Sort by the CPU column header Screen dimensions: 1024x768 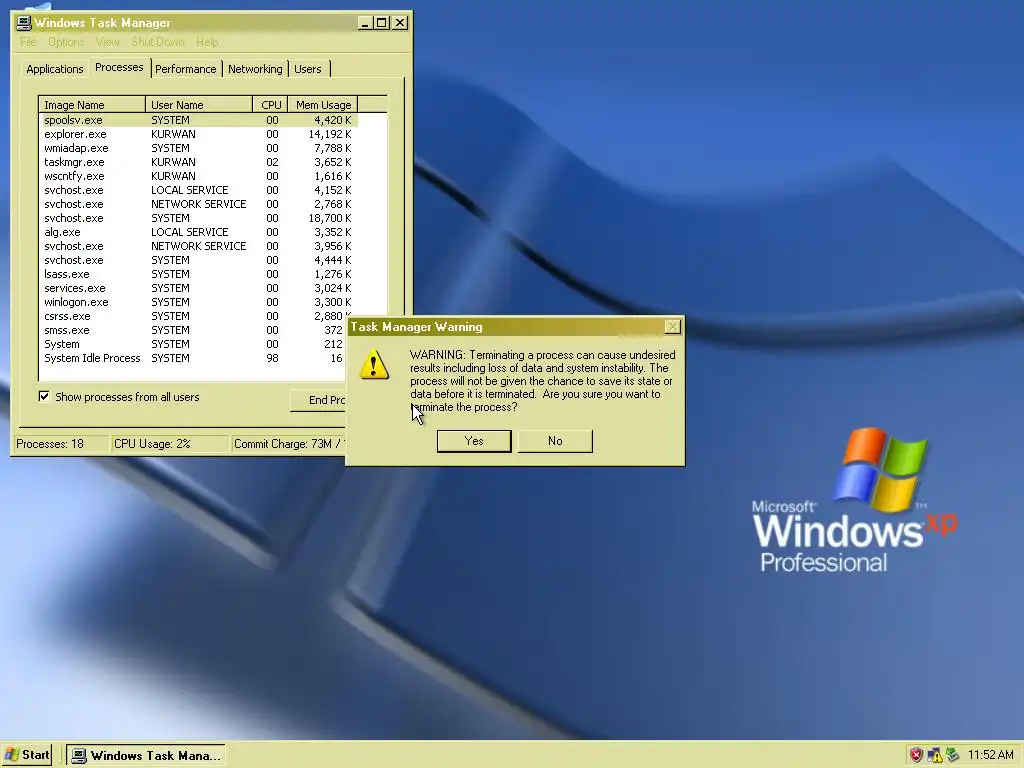coord(270,104)
